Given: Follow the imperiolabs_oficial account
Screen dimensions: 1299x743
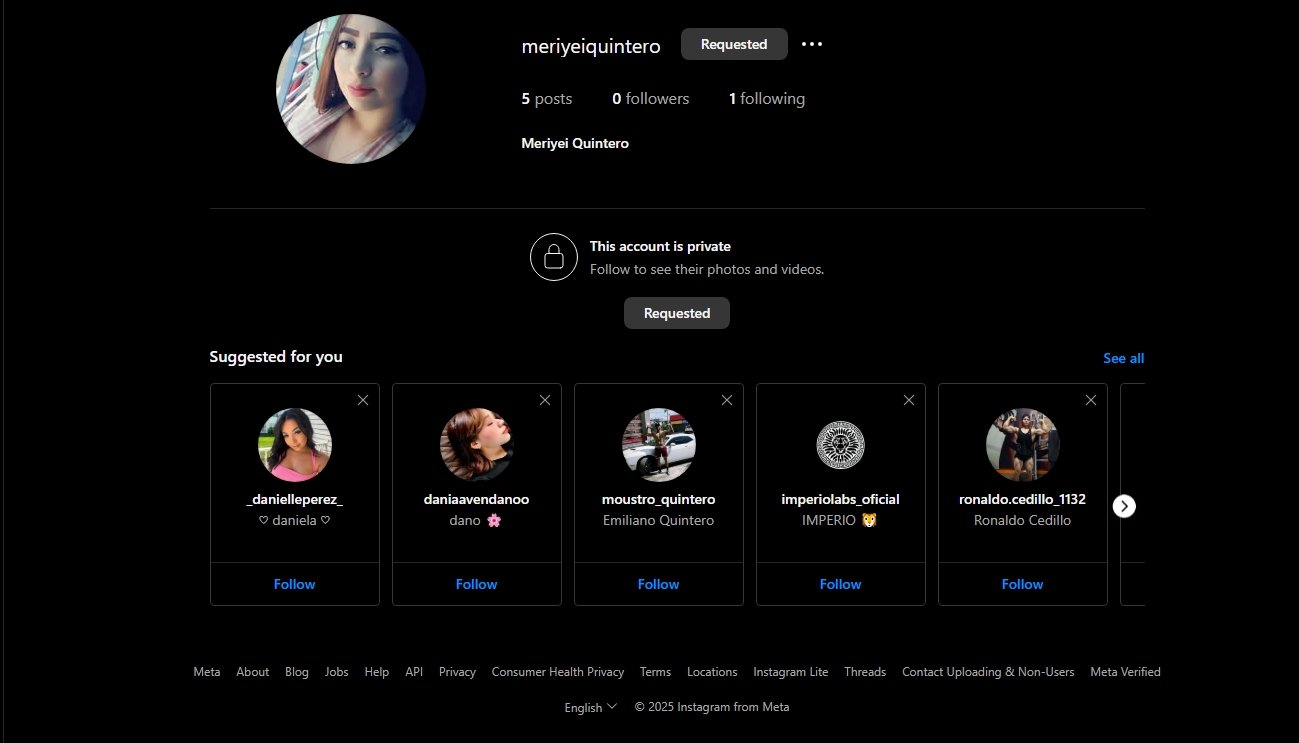Looking at the screenshot, I should pyautogui.click(x=840, y=584).
